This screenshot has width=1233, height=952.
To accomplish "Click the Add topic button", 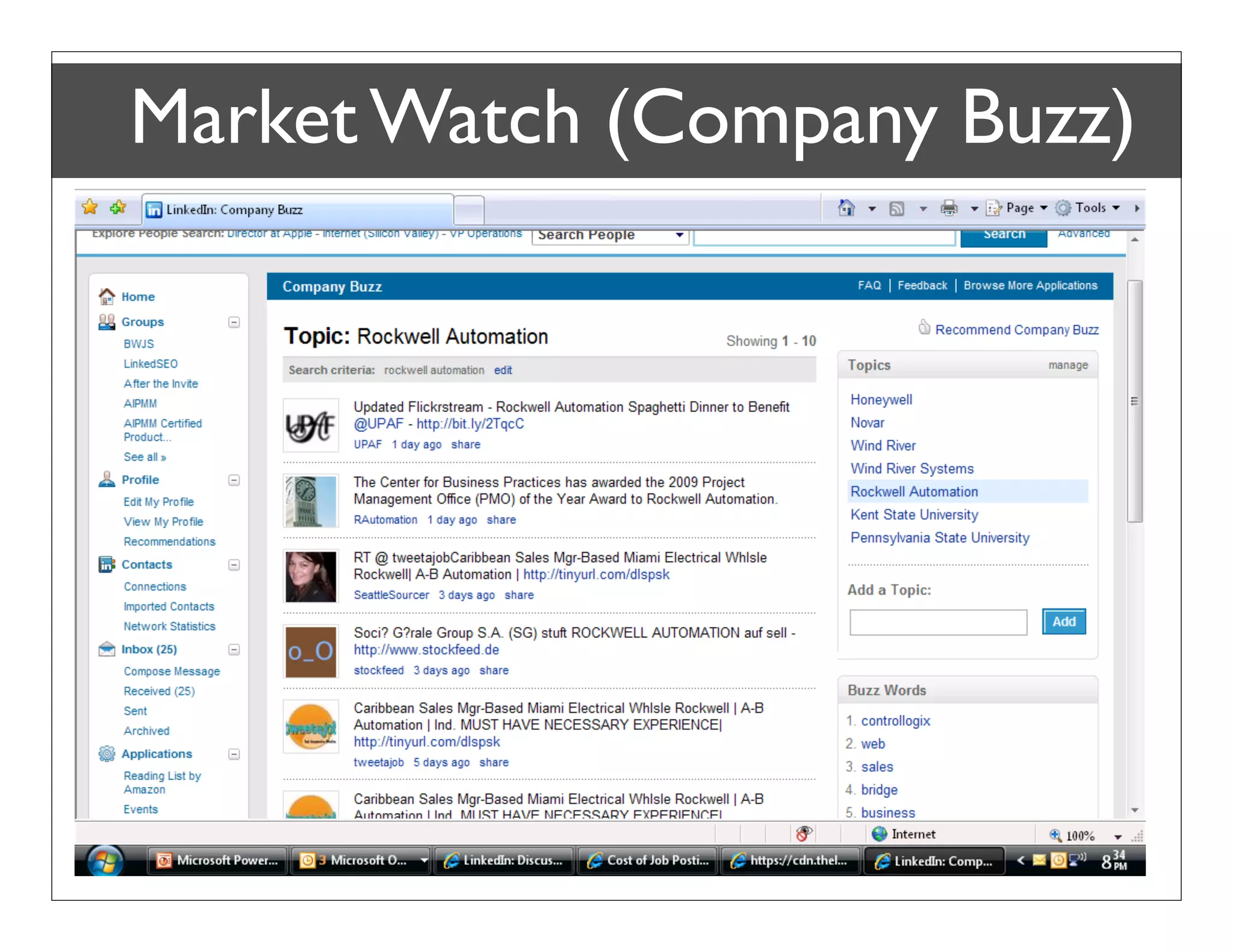I will click(x=1064, y=622).
